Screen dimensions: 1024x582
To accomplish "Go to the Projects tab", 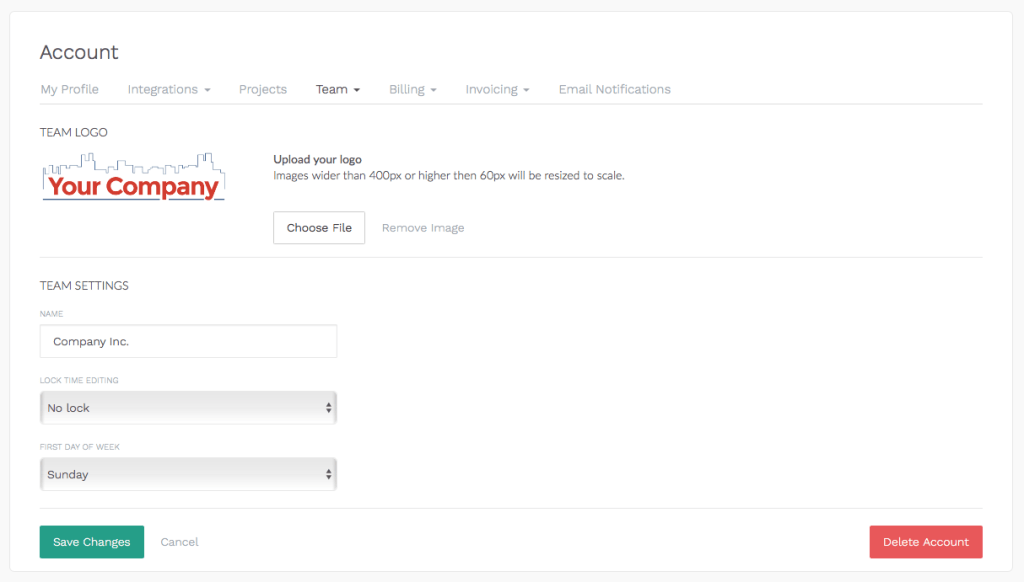I will click(262, 89).
